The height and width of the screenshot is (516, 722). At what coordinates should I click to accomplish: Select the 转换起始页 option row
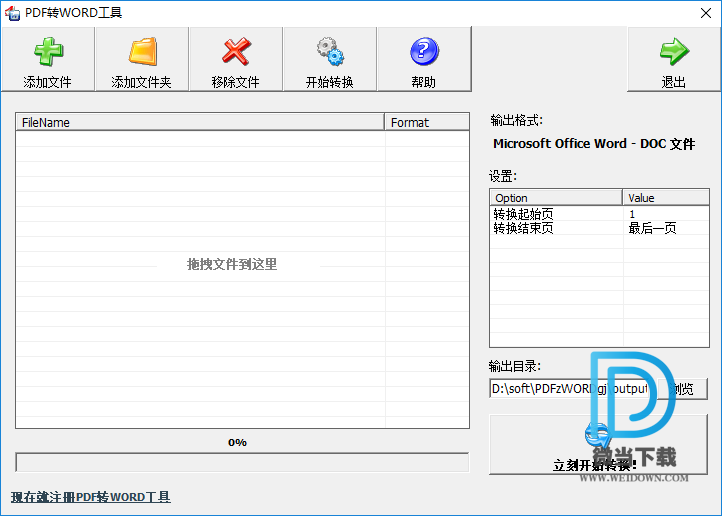coord(599,214)
